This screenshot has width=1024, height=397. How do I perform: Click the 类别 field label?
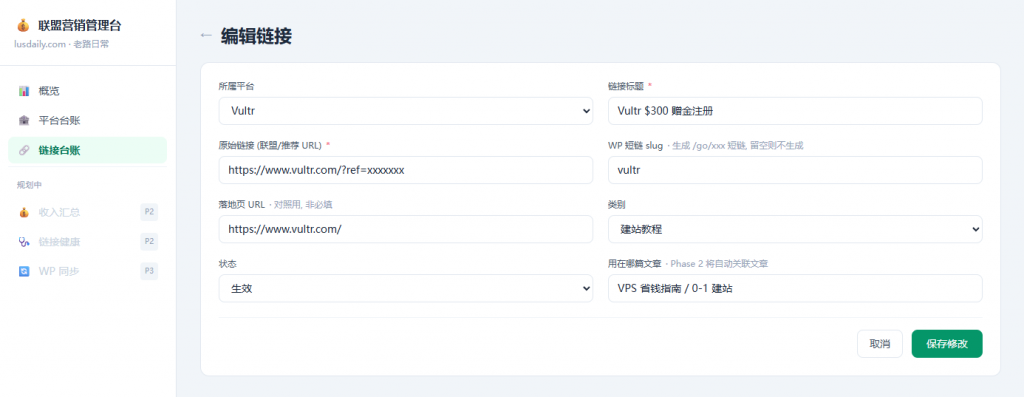pyautogui.click(x=616, y=204)
